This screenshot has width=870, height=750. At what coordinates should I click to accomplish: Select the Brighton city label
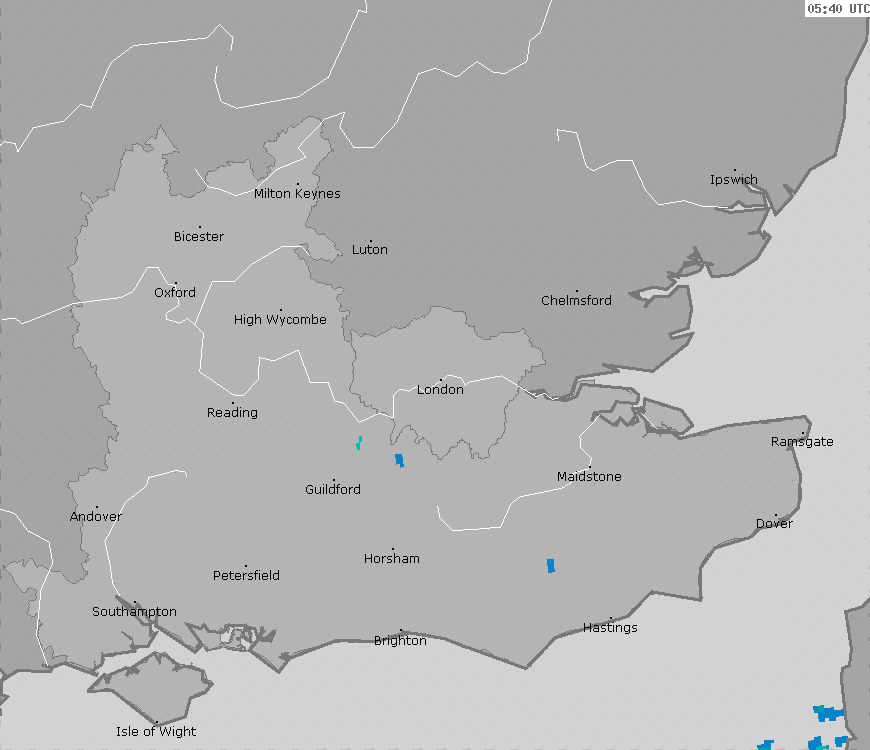[400, 640]
